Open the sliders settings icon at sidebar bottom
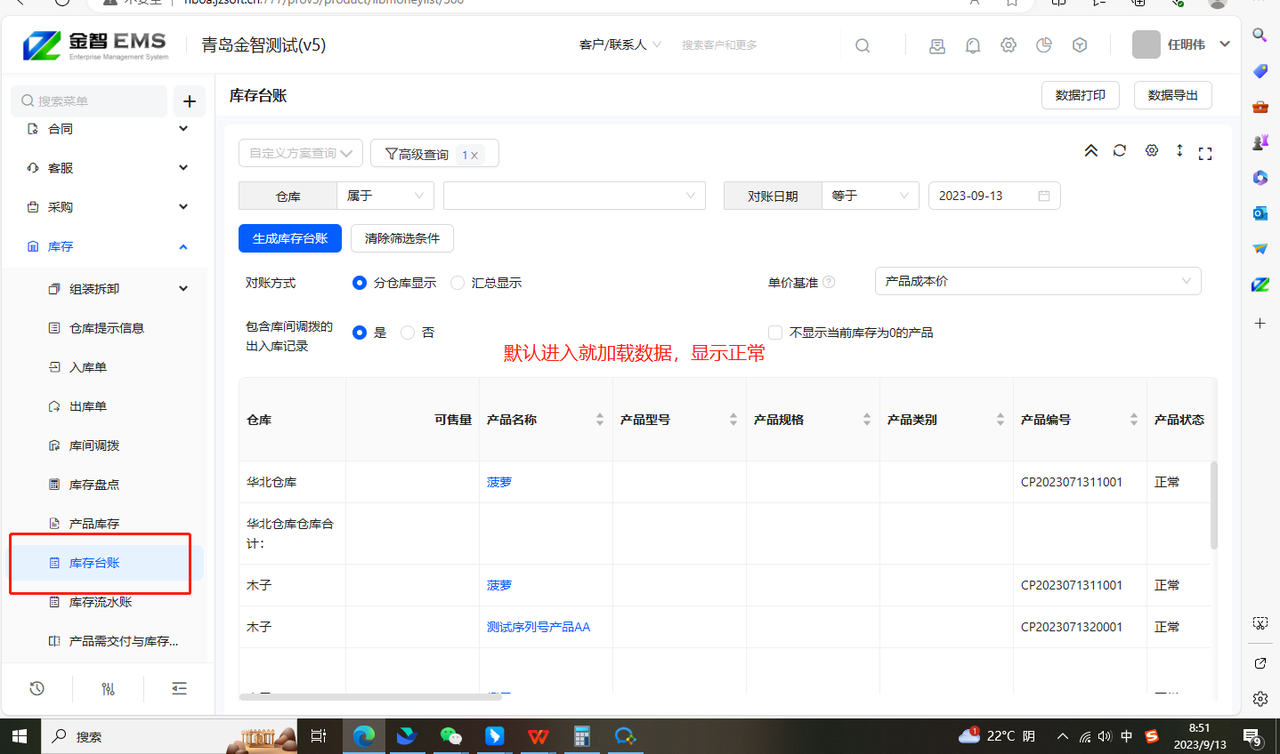Image resolution: width=1280 pixels, height=754 pixels. (108, 688)
